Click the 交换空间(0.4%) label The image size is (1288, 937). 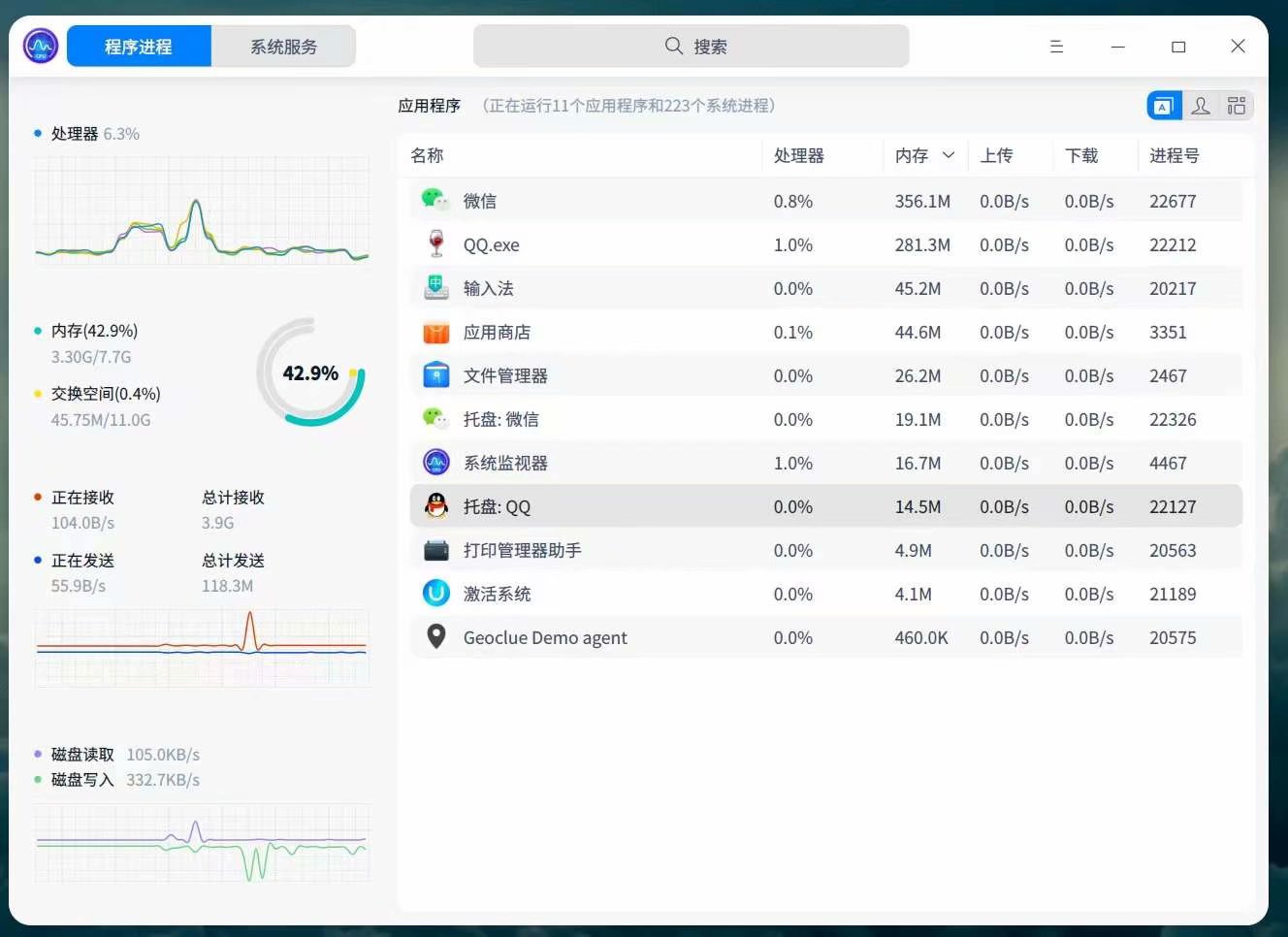coord(106,394)
